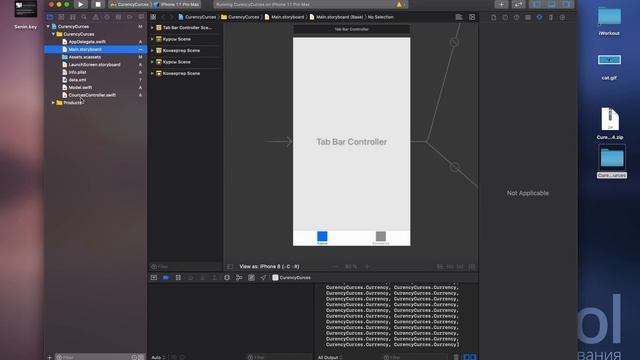This screenshot has height=360, width=640.
Task: Click Main.storyboard (Base) breadcrumb
Action: 336,17
